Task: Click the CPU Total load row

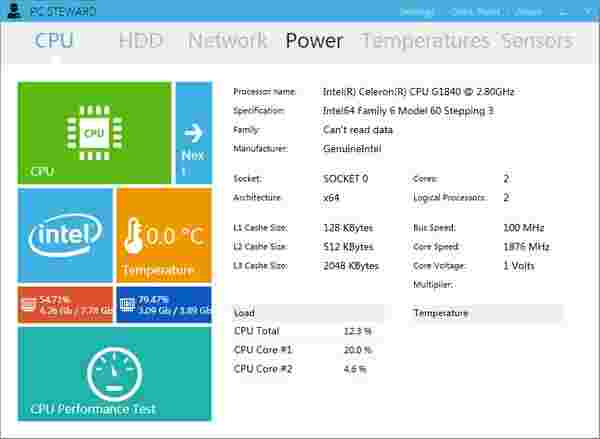Action: click(303, 331)
